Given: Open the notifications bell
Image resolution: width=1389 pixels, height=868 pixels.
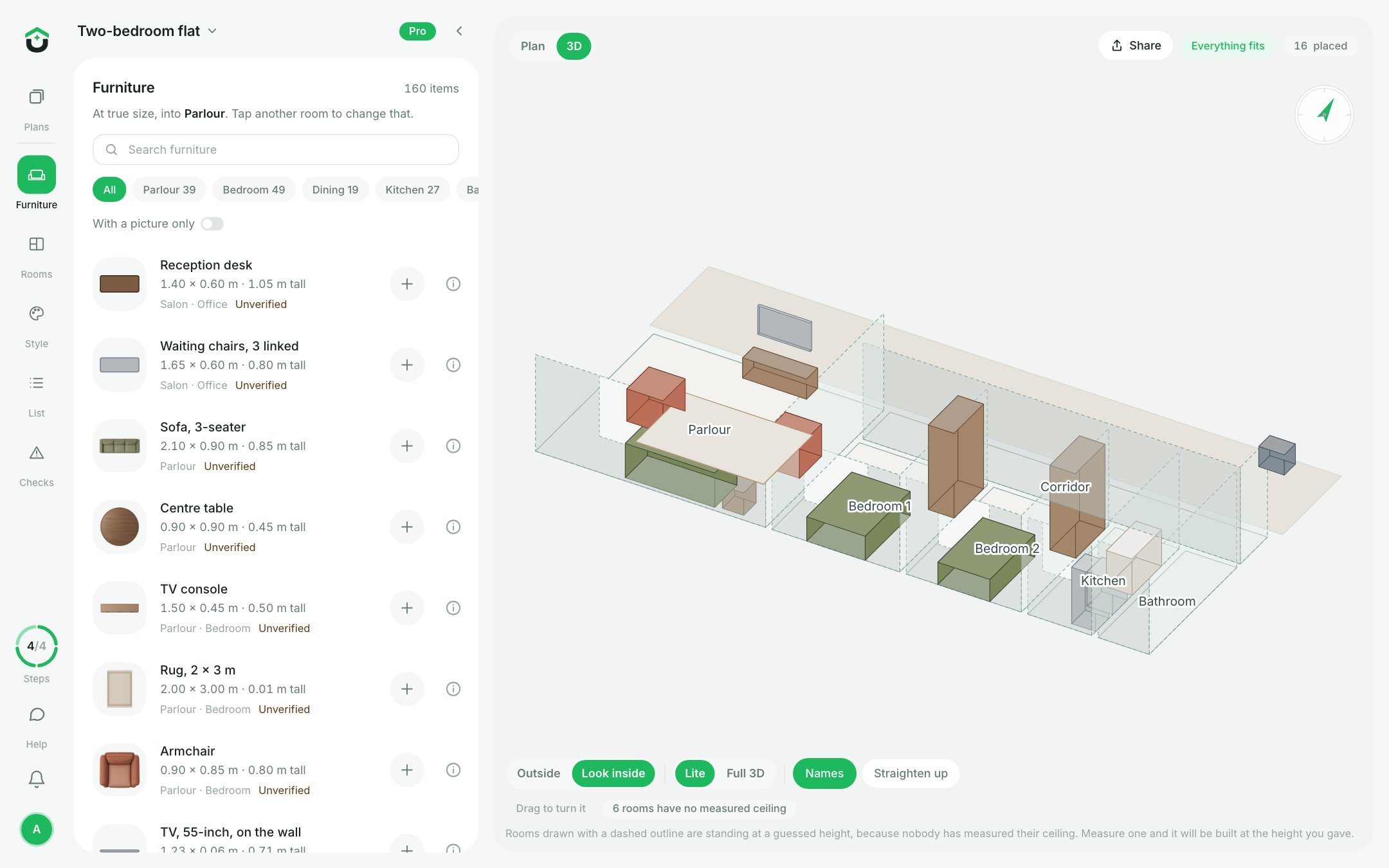Looking at the screenshot, I should click(37, 779).
